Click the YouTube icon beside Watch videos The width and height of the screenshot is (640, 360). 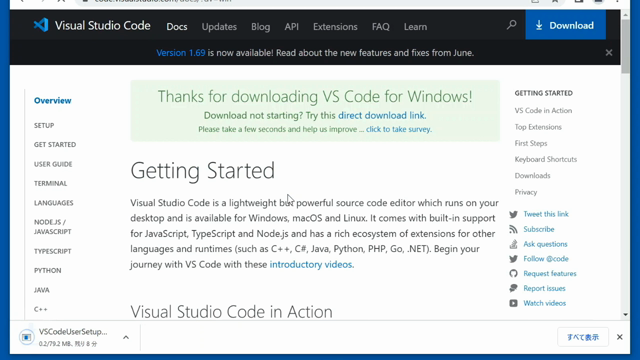513,303
